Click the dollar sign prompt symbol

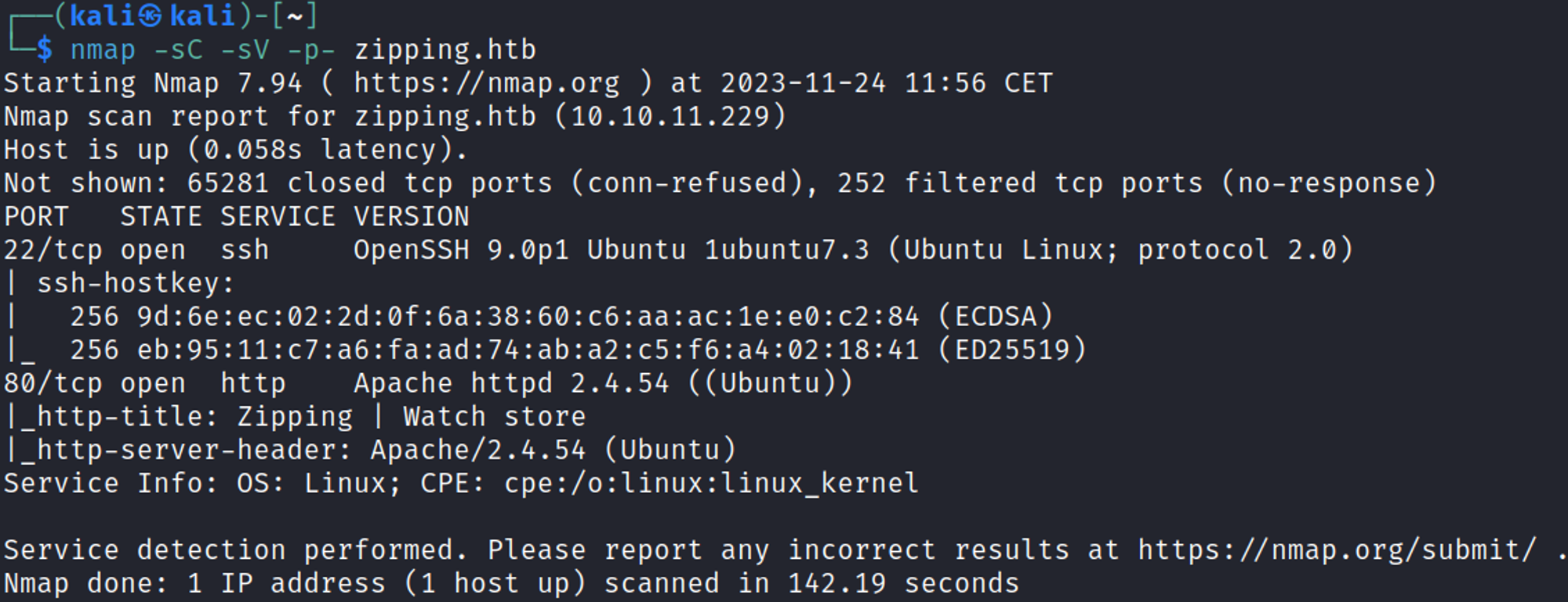45,50
